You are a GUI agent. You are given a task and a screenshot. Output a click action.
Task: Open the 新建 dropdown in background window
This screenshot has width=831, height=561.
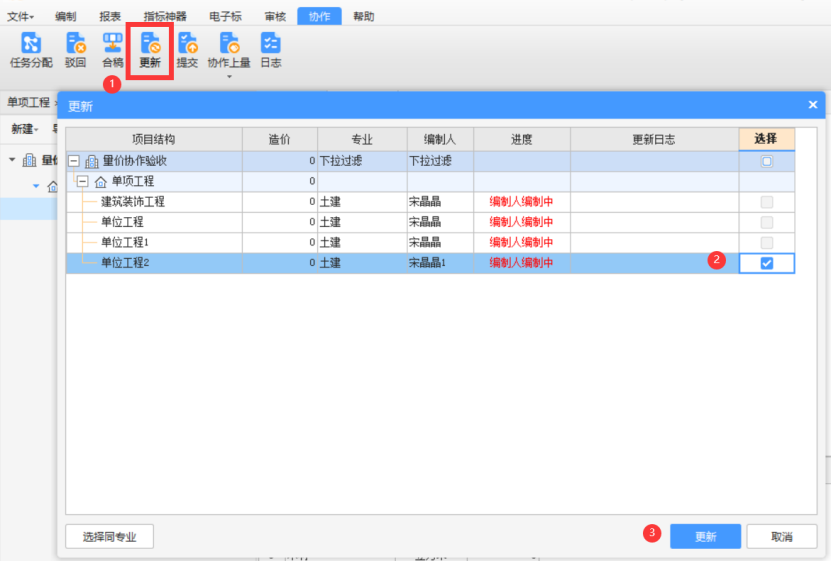pyautogui.click(x=25, y=129)
